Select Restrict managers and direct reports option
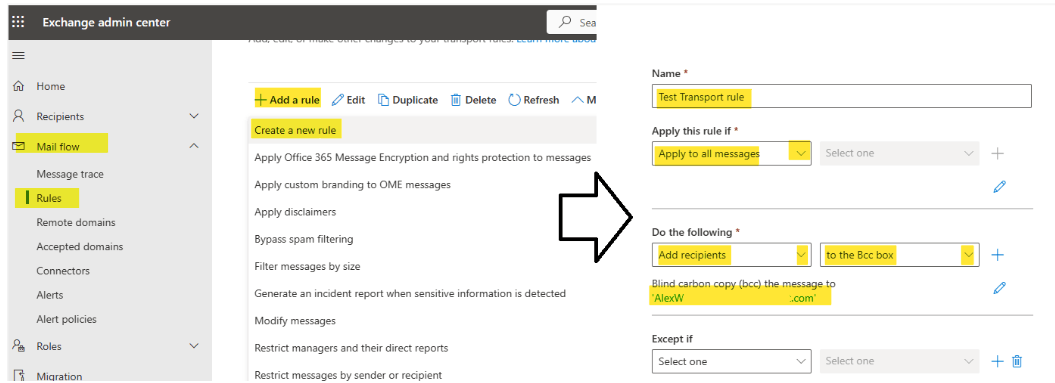 [351, 348]
